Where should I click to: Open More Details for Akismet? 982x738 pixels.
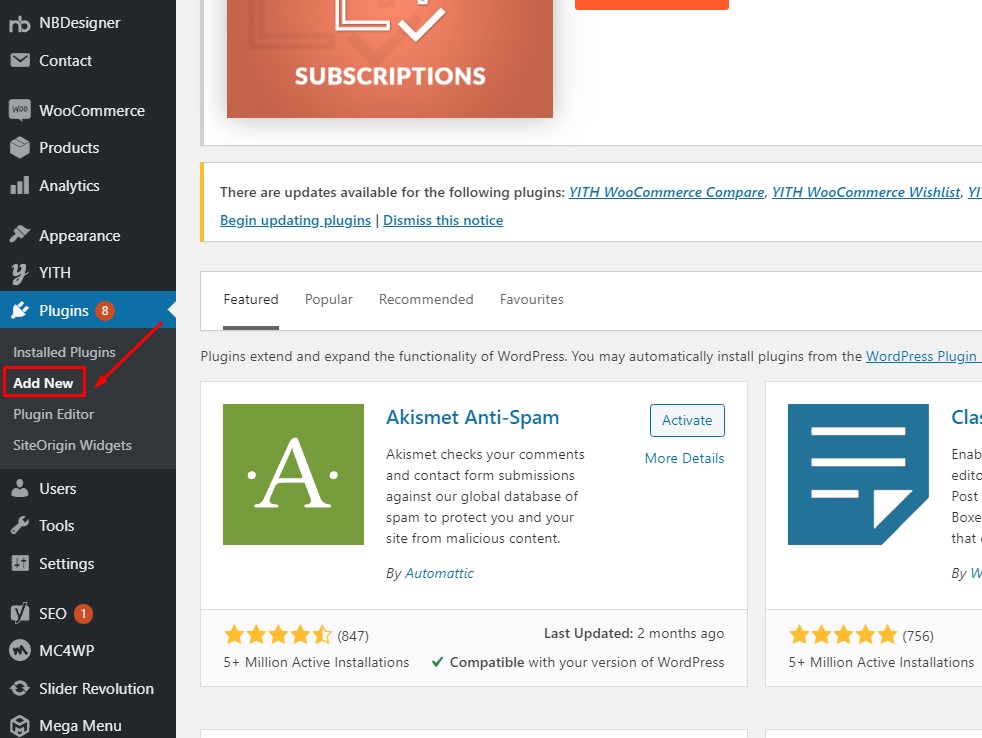click(684, 458)
